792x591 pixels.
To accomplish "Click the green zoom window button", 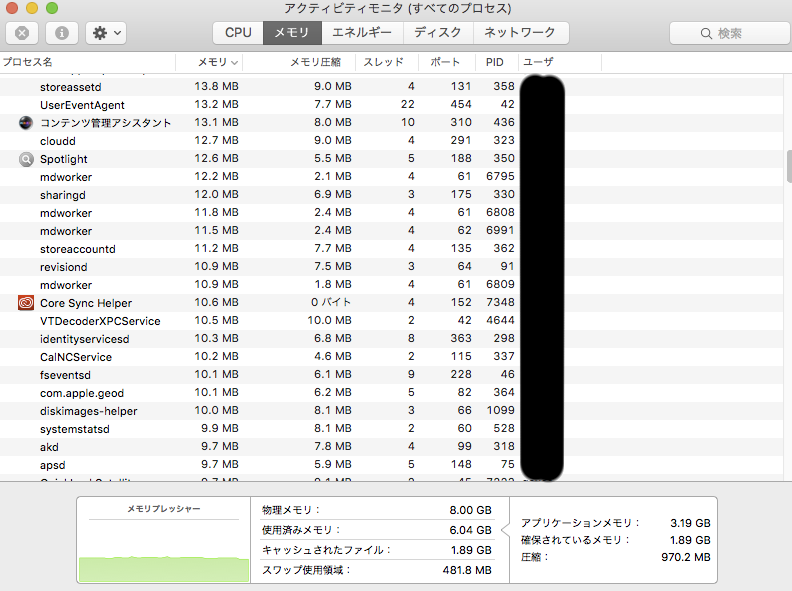I will (52, 8).
